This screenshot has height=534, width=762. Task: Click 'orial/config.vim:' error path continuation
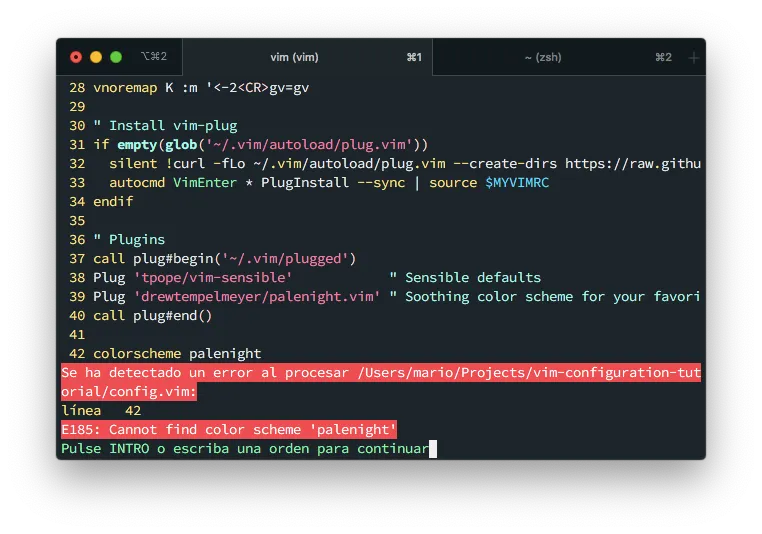click(129, 392)
